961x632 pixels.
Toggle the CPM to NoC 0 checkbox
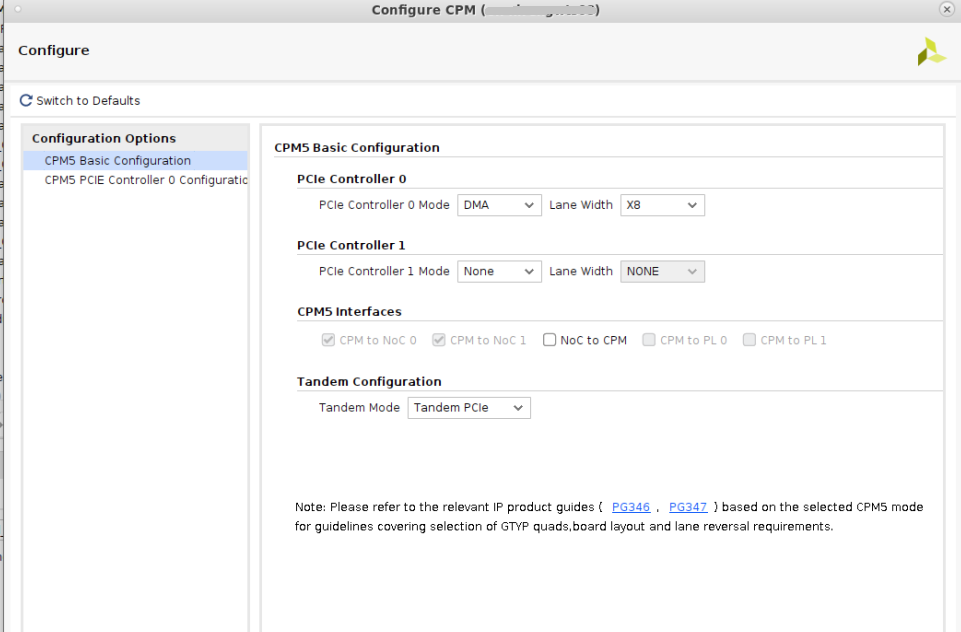click(328, 340)
